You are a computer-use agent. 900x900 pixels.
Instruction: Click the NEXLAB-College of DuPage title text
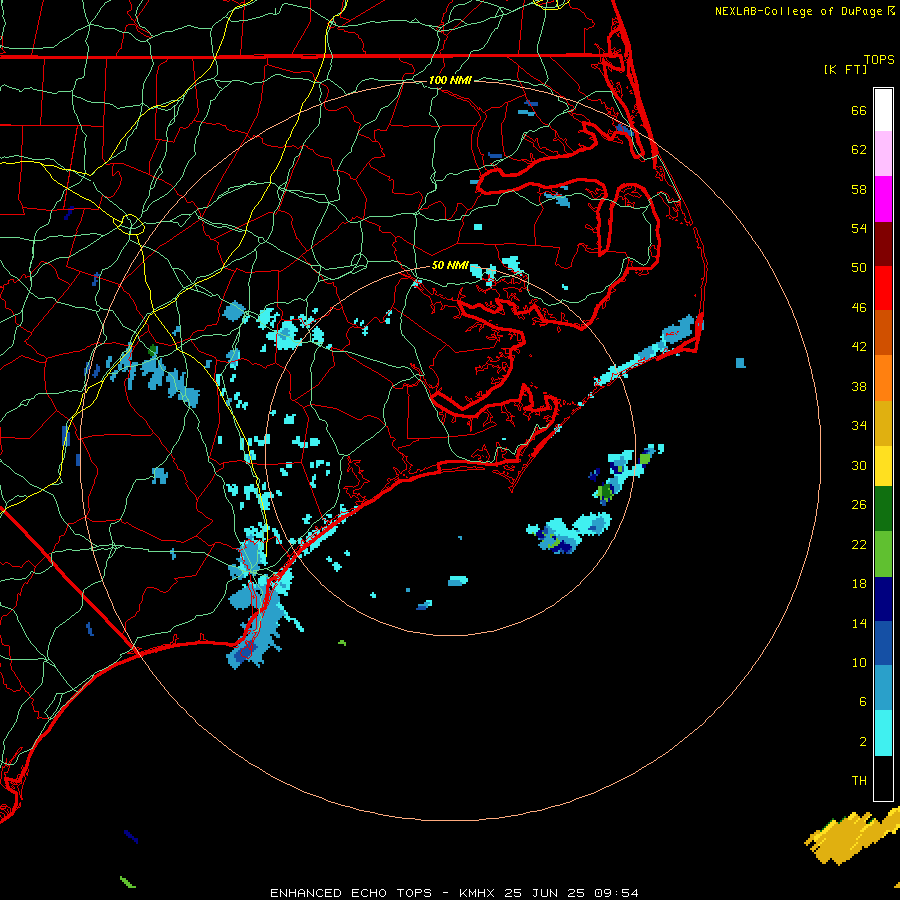click(x=798, y=11)
